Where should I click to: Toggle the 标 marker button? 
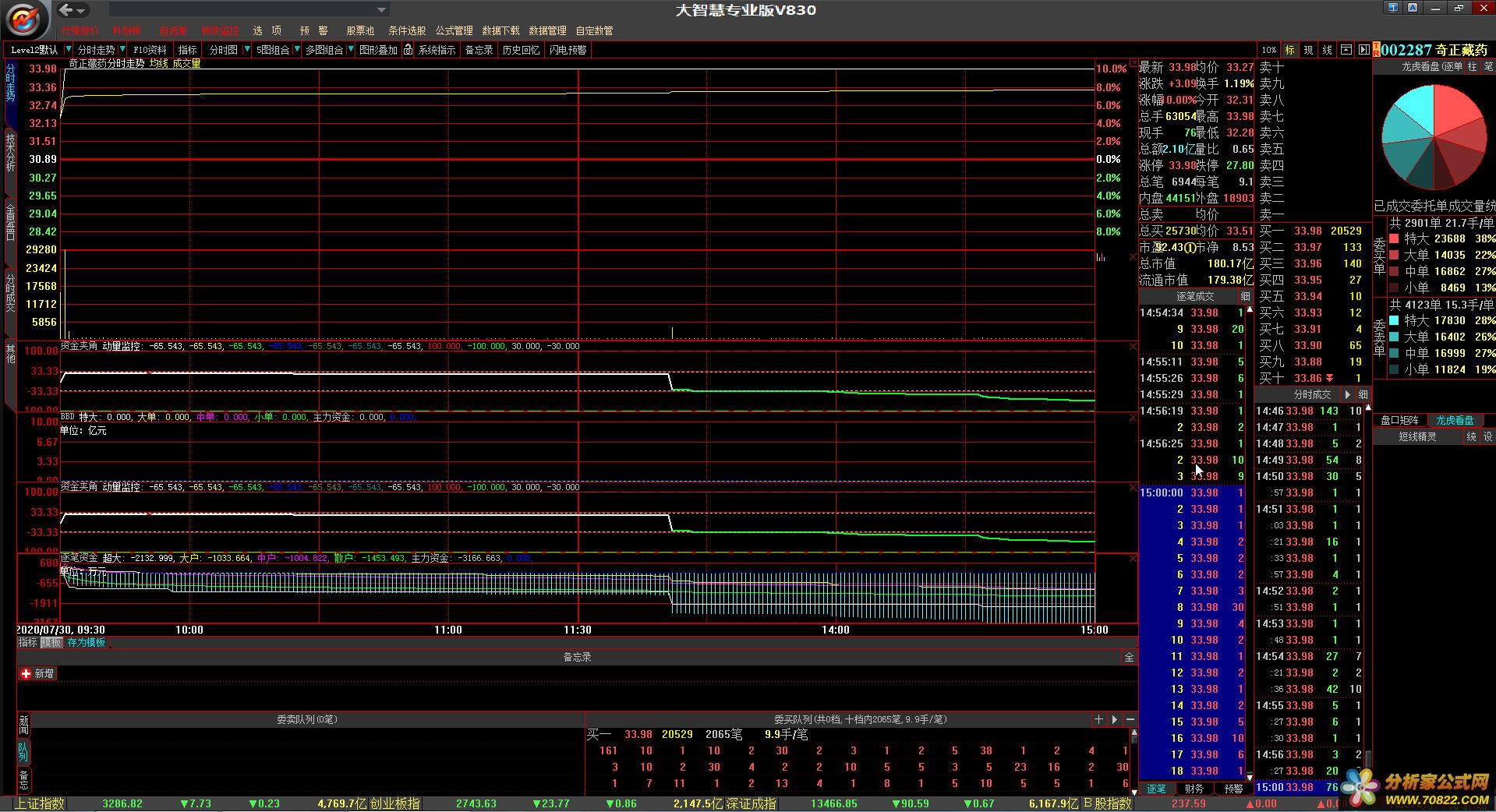[1289, 50]
